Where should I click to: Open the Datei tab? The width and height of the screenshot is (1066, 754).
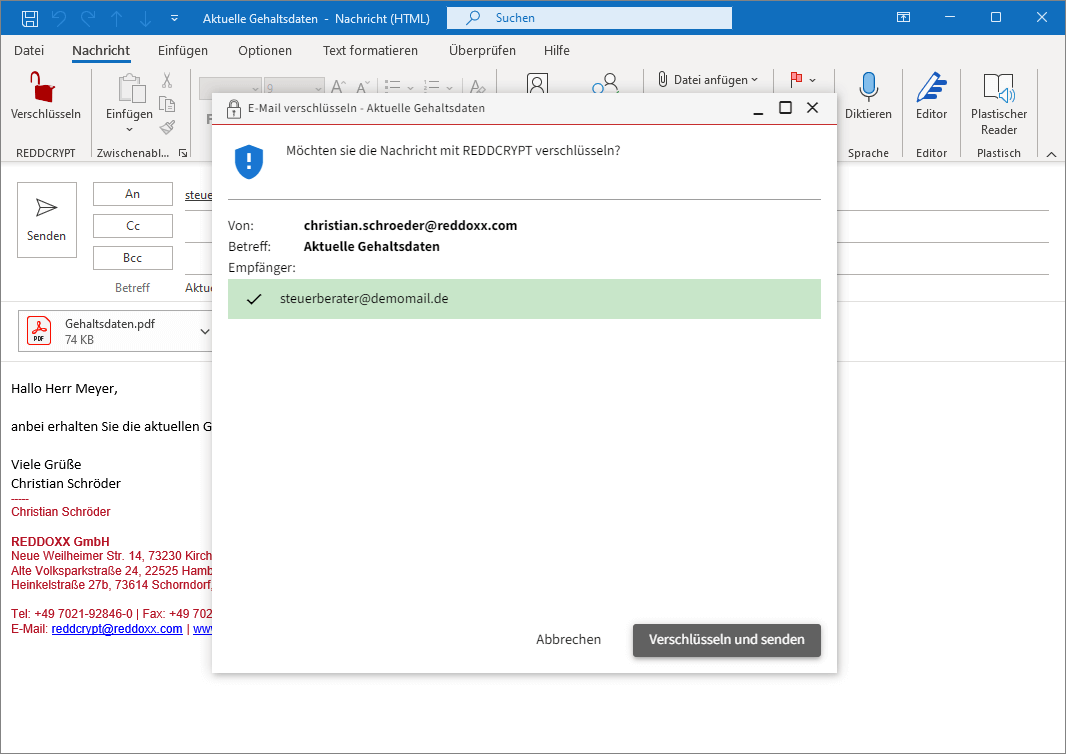(x=29, y=50)
